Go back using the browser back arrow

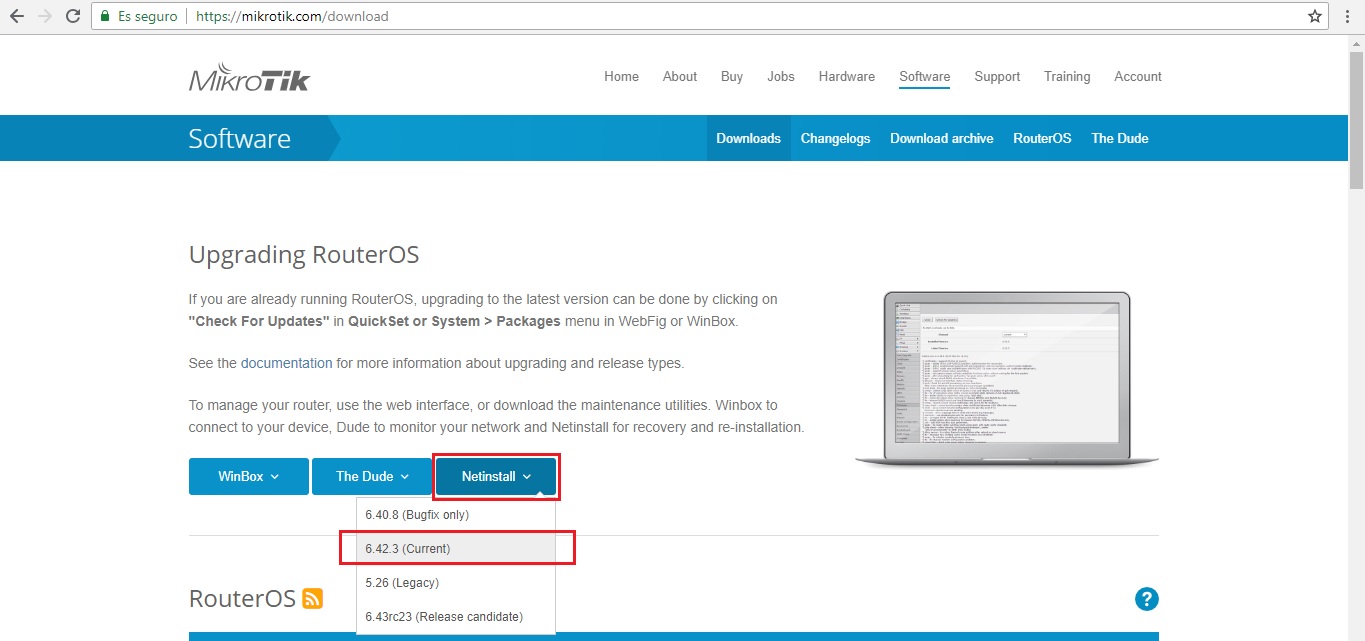[17, 16]
